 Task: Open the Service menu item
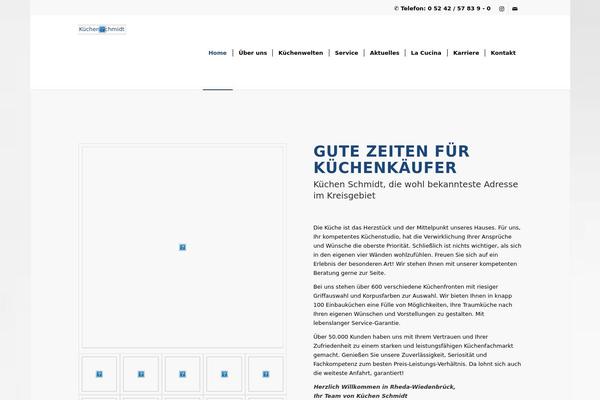pos(346,53)
